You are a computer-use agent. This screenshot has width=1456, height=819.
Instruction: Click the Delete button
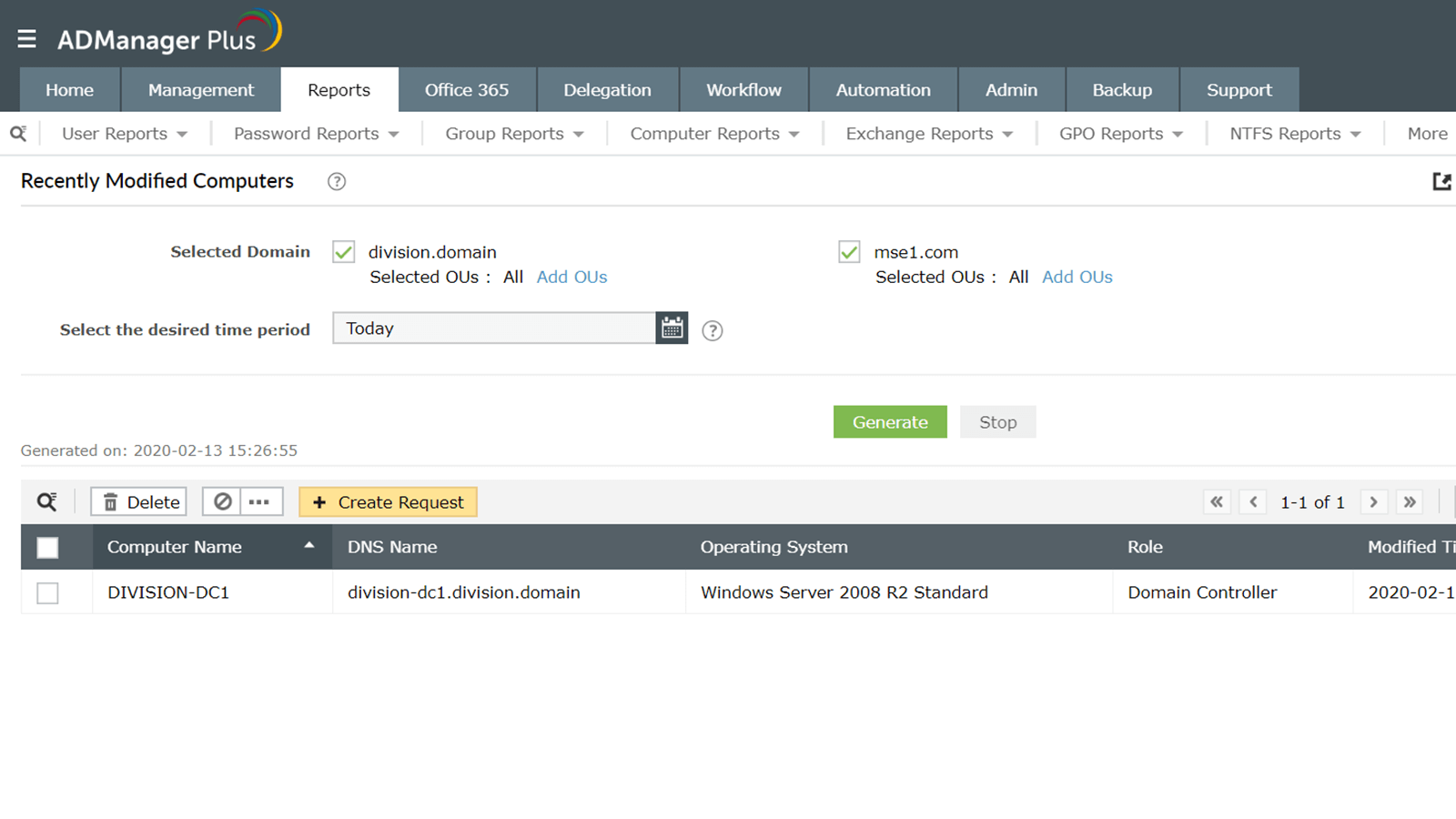click(139, 501)
